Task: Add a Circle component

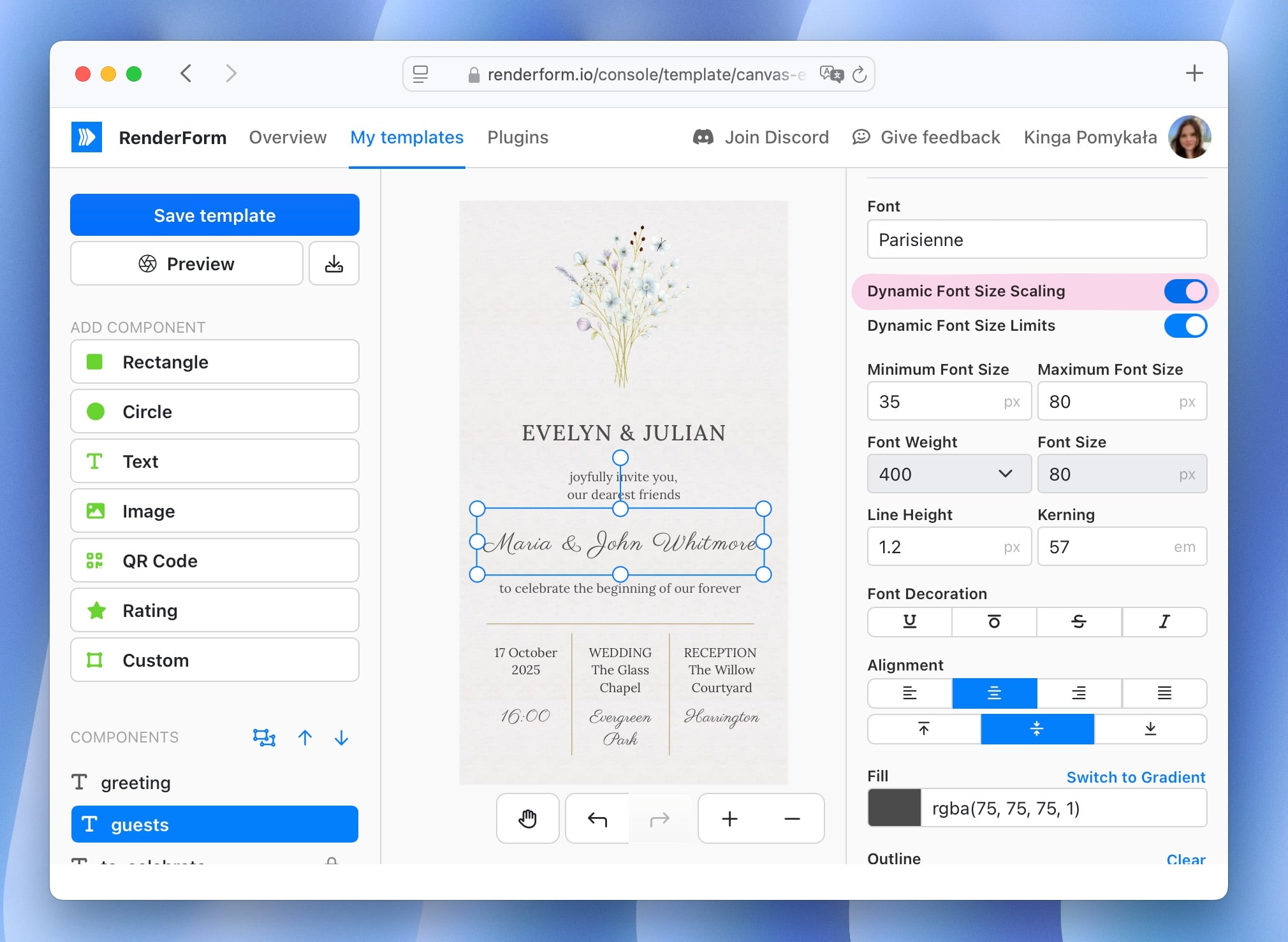Action: click(x=215, y=411)
